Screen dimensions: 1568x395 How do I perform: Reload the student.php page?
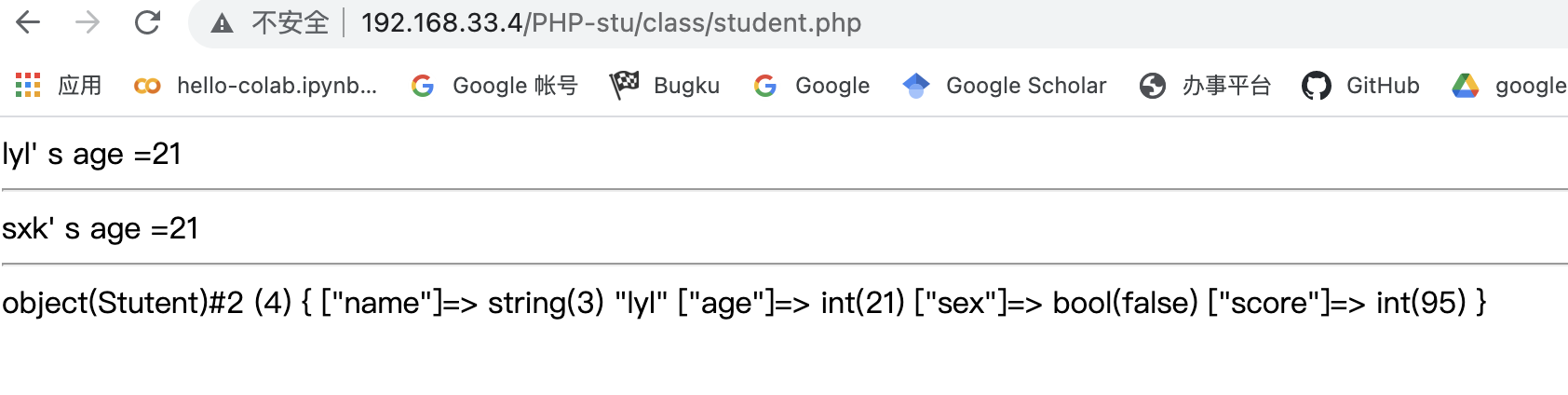click(x=147, y=22)
